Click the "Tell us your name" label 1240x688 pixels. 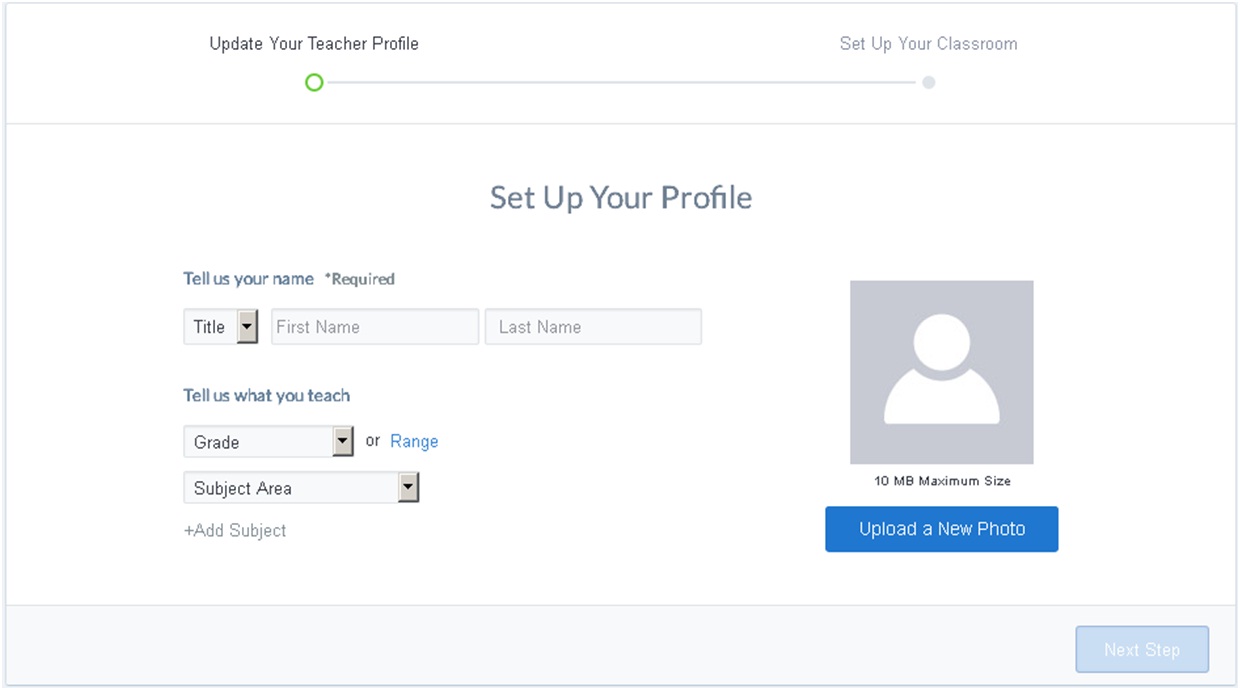[249, 279]
